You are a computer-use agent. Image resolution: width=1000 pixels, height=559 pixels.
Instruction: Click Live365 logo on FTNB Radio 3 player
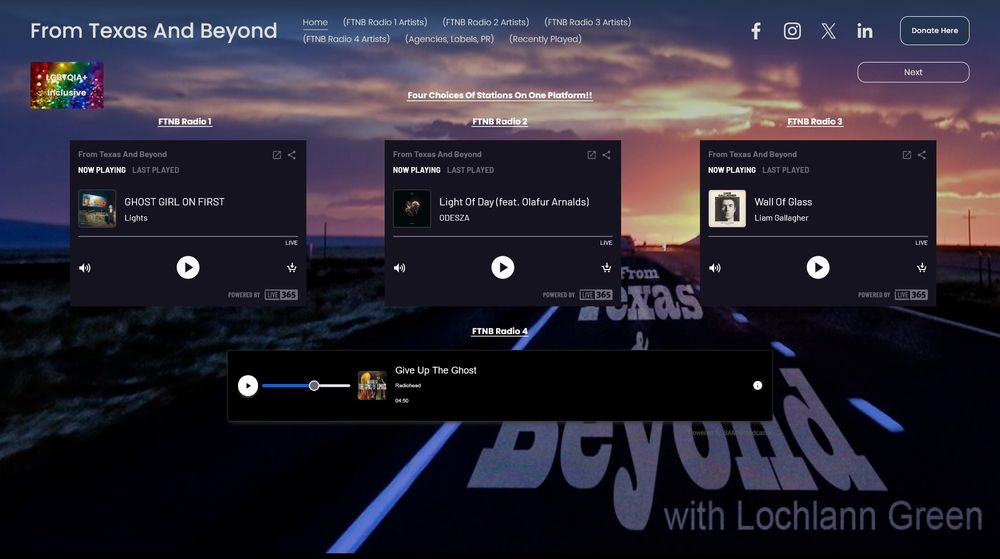(911, 295)
